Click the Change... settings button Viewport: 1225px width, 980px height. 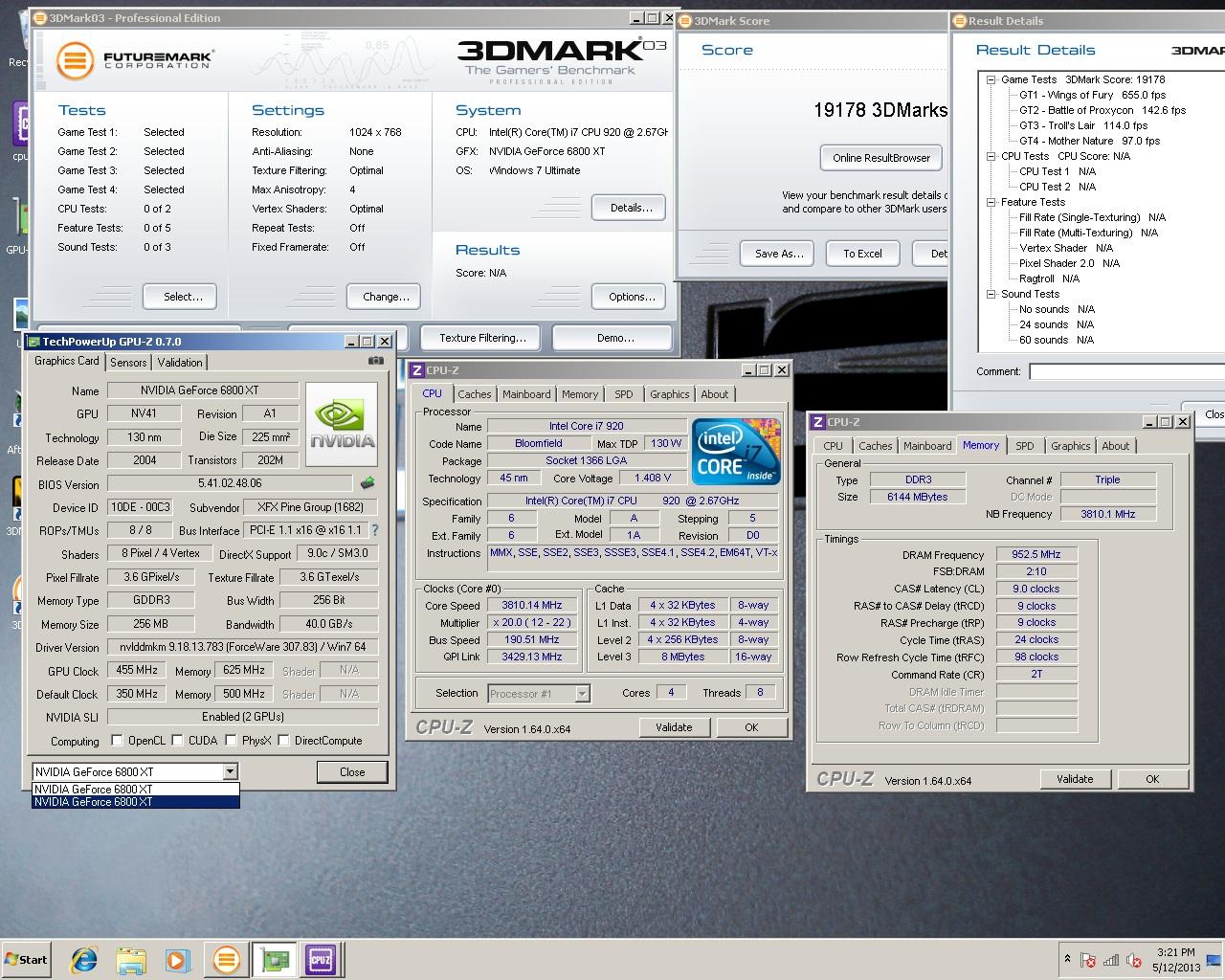(385, 297)
